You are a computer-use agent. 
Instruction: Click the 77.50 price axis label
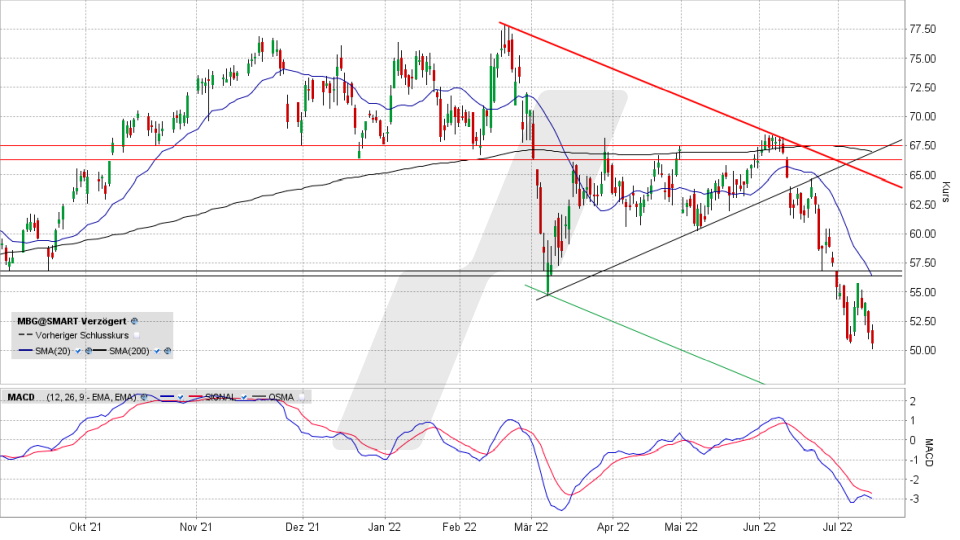[x=922, y=29]
